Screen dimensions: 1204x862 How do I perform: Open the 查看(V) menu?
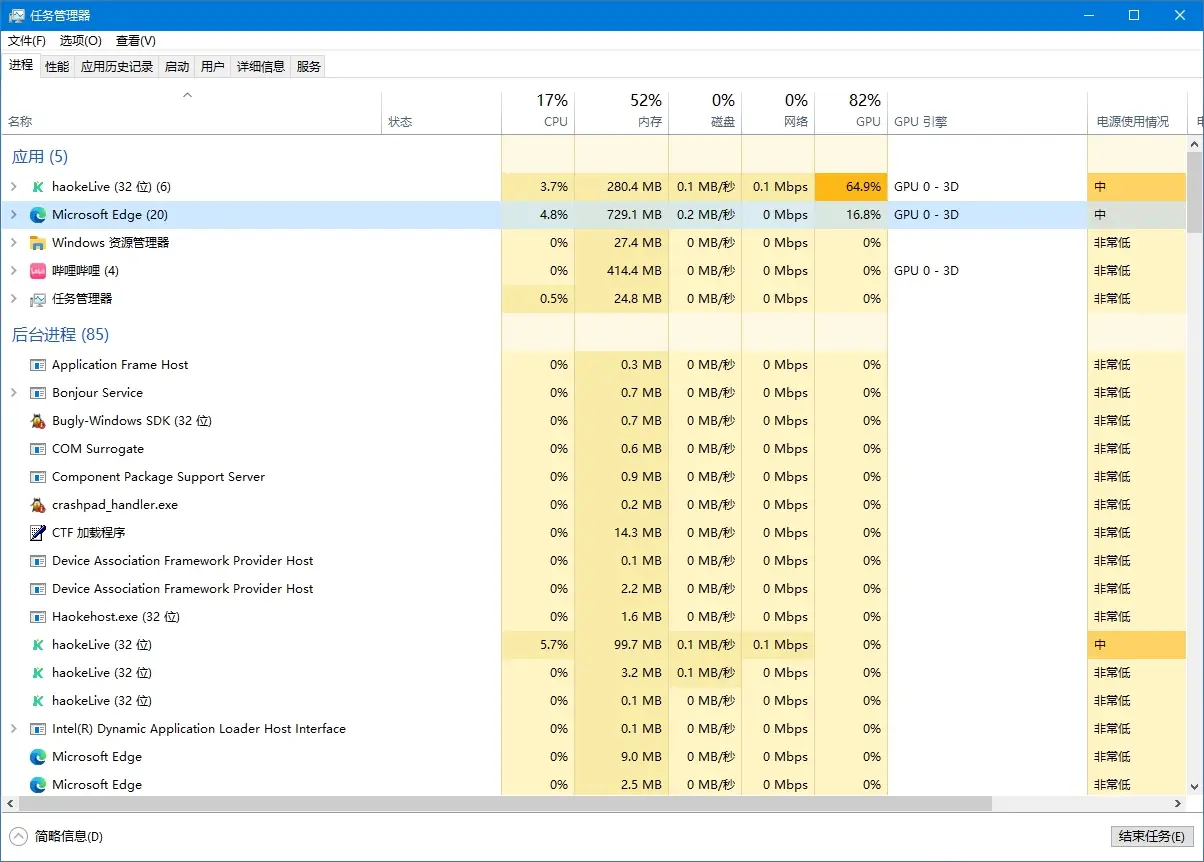[x=136, y=41]
